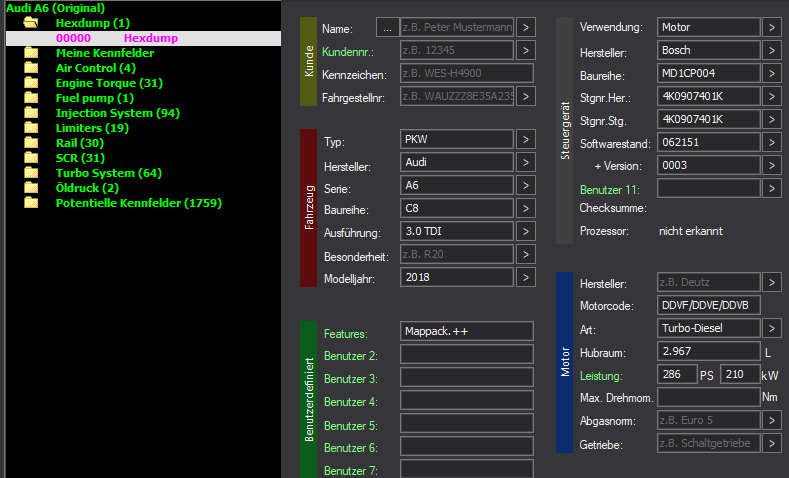Click the Besonderheit input field

click(x=457, y=254)
